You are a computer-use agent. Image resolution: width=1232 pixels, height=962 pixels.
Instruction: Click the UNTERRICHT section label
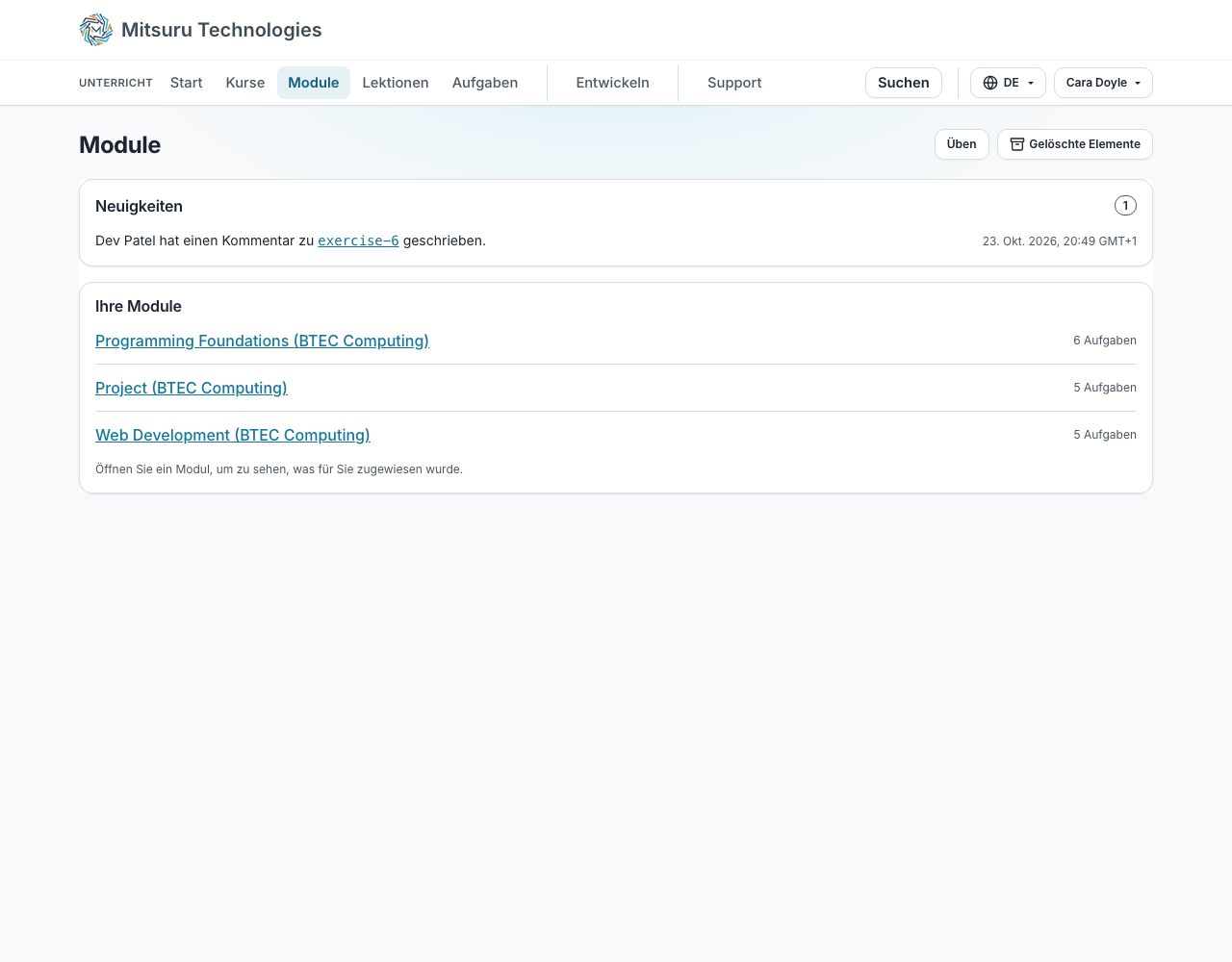pyautogui.click(x=115, y=83)
